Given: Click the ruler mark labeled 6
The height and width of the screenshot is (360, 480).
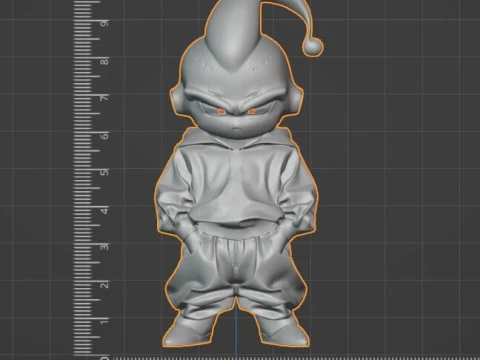Looking at the screenshot, I should pos(105,135).
